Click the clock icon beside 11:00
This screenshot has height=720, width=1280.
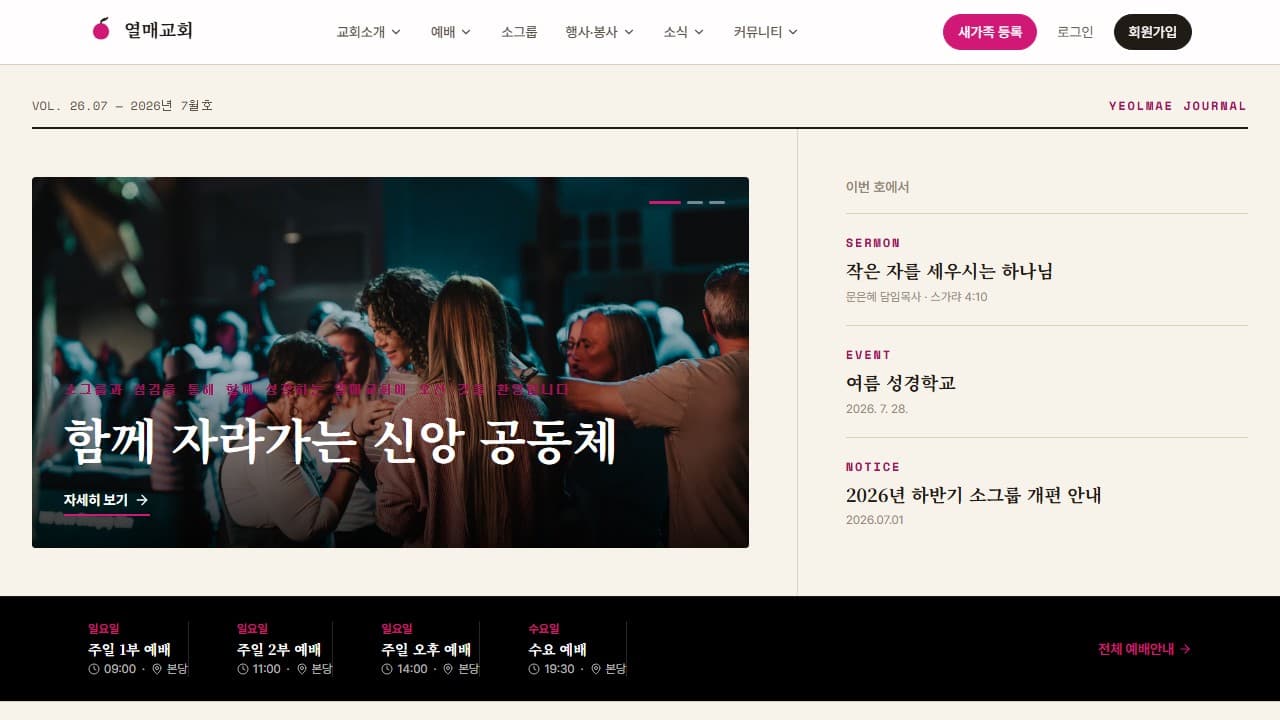click(x=243, y=669)
